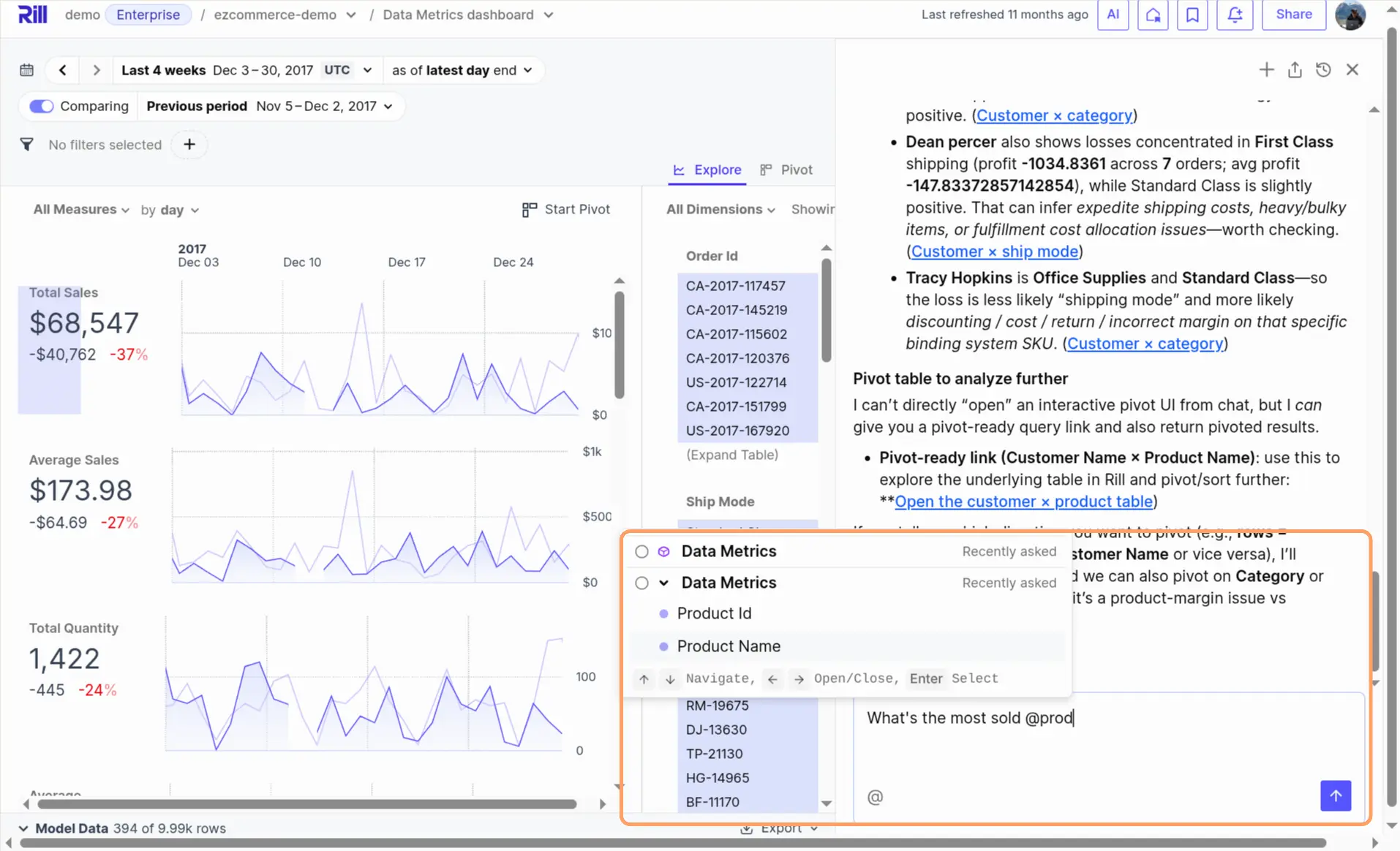The height and width of the screenshot is (851, 1400).
Task: Open the Previous period comparison dropdown
Action: pos(269,106)
